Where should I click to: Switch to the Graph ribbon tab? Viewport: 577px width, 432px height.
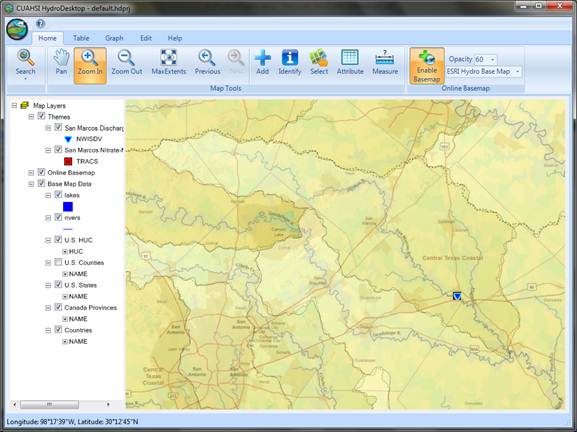pyautogui.click(x=114, y=38)
